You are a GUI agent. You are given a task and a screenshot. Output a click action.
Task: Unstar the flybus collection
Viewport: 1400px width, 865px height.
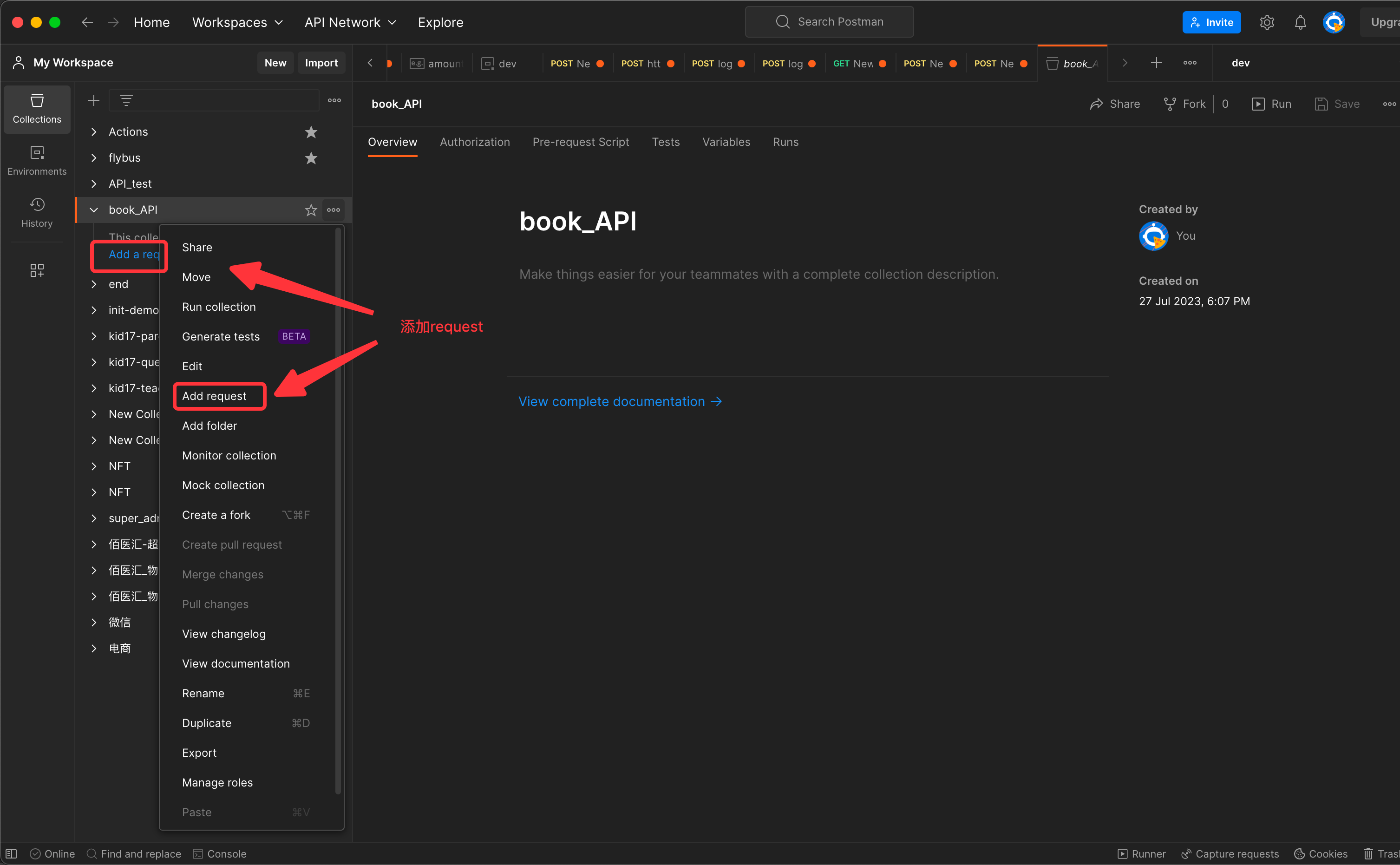point(311,158)
